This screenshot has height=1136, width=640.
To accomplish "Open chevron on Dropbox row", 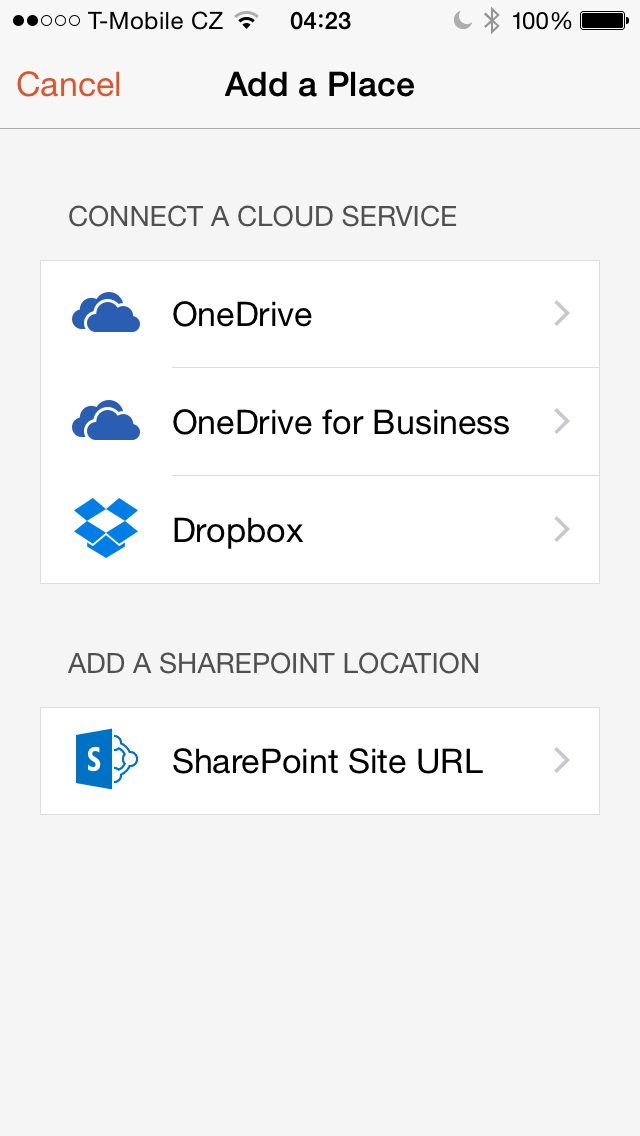I will tap(562, 530).
